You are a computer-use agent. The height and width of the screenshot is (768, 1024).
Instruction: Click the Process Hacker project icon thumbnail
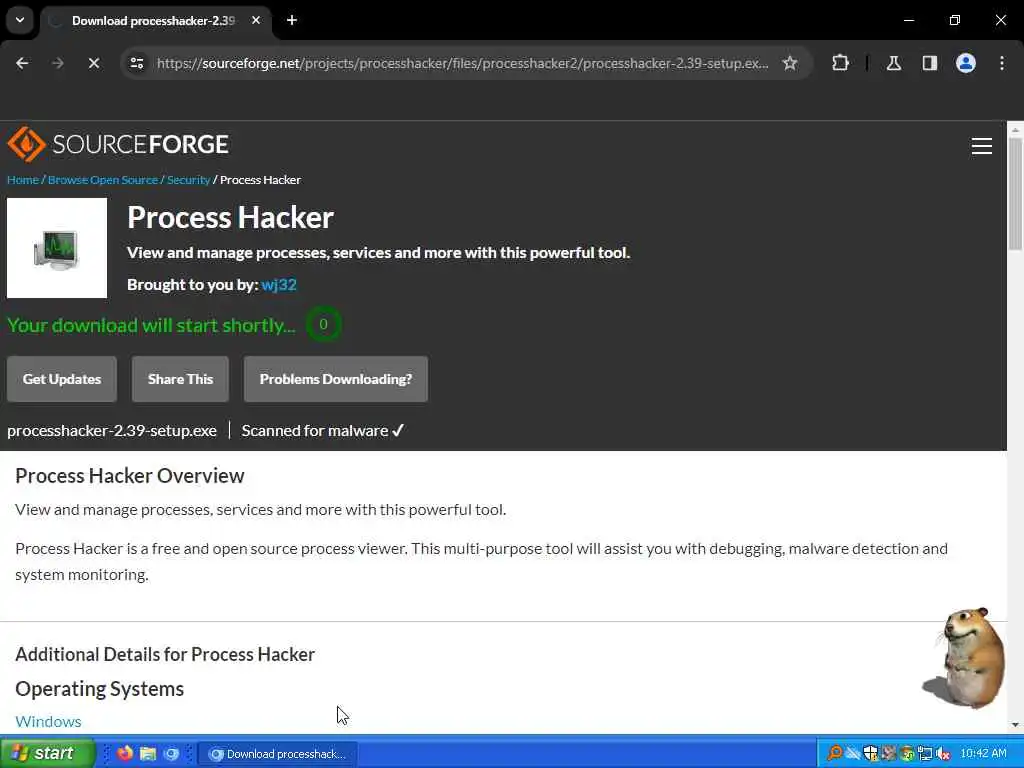(57, 248)
